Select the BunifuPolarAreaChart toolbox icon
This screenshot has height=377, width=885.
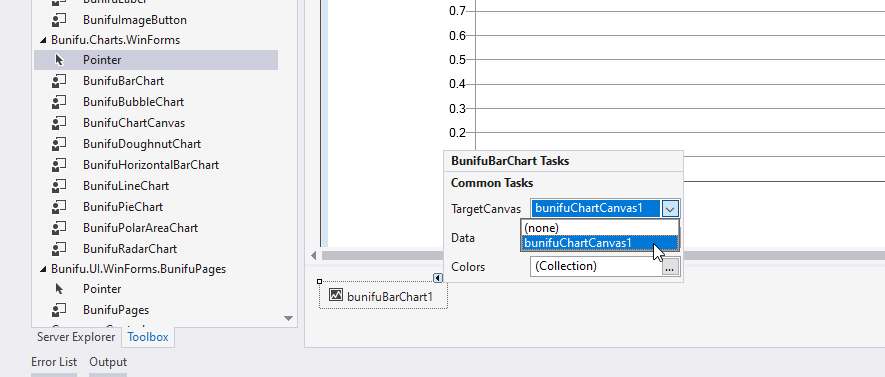tap(59, 228)
